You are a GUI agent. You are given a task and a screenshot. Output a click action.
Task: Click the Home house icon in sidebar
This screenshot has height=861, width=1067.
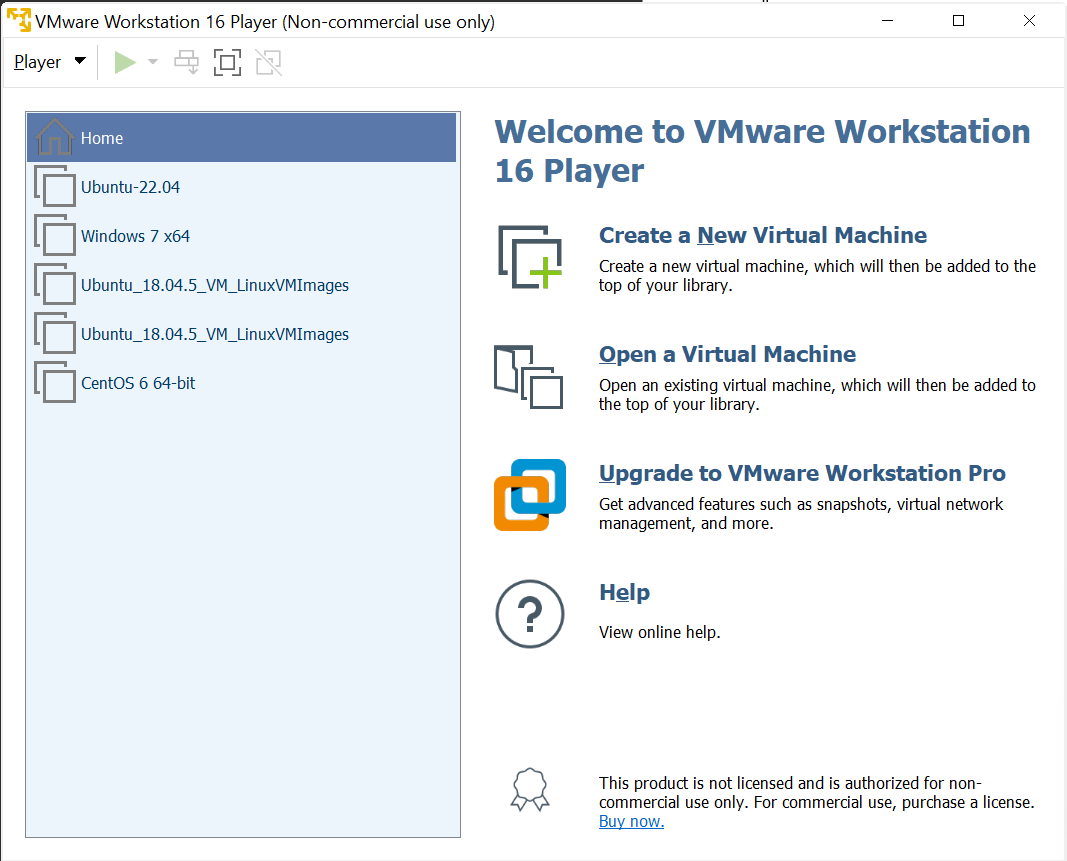coord(53,135)
